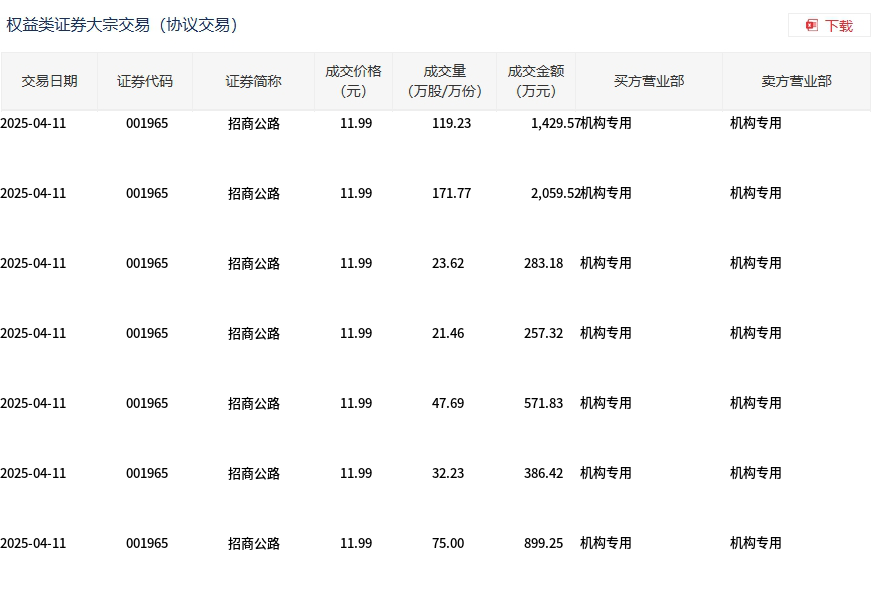
Task: Click the 32.23 volume cell
Action: pos(448,473)
